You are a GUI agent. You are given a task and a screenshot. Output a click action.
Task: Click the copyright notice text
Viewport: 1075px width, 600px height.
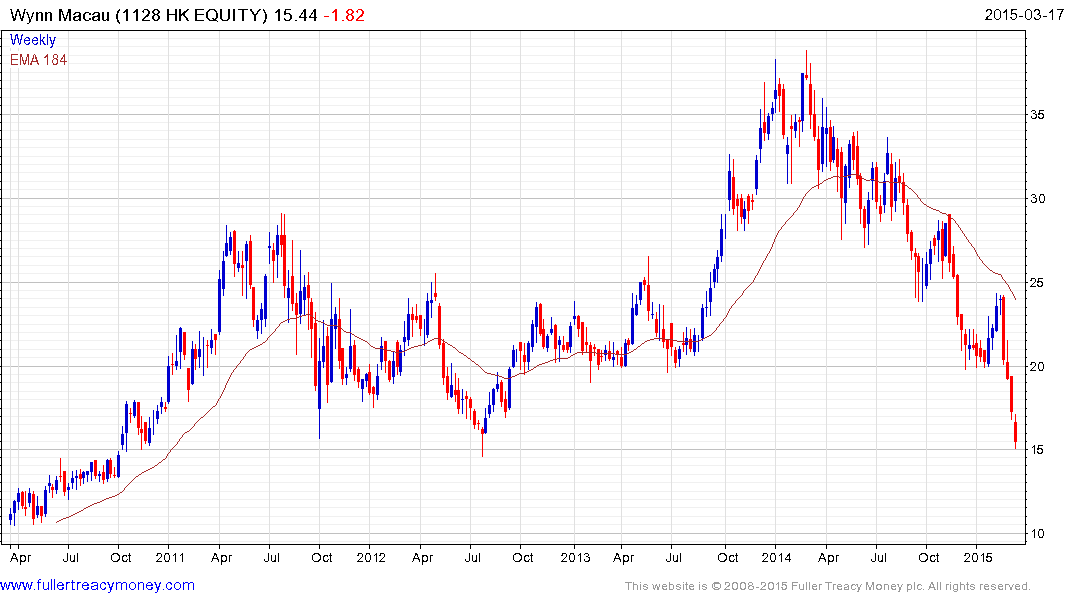(x=828, y=586)
